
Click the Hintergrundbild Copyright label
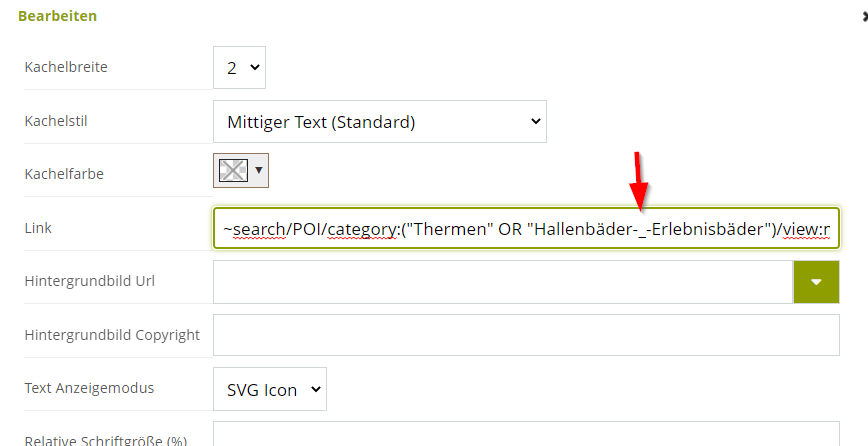pos(112,335)
